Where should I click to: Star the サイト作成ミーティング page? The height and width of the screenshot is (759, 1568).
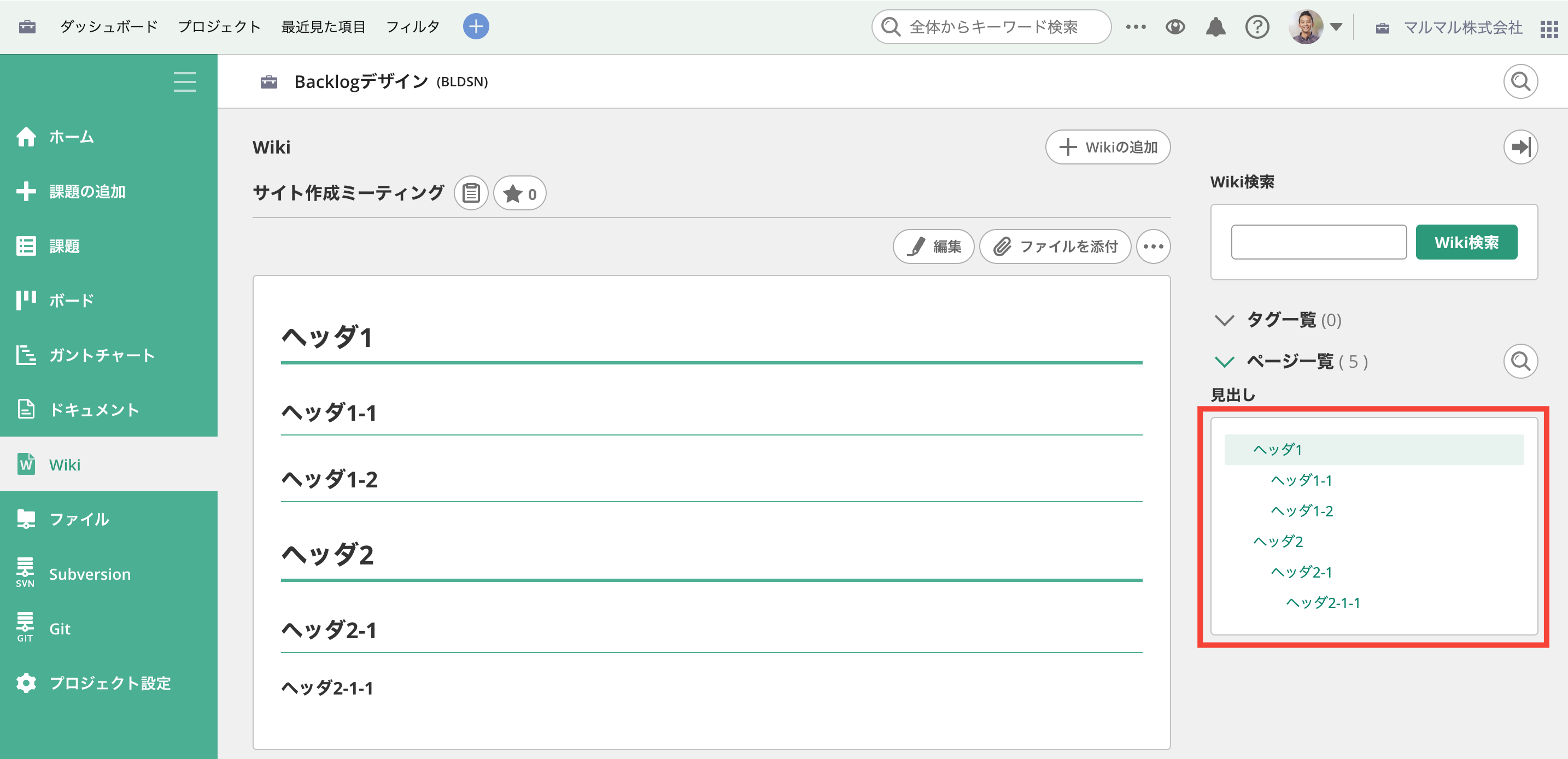(x=519, y=193)
